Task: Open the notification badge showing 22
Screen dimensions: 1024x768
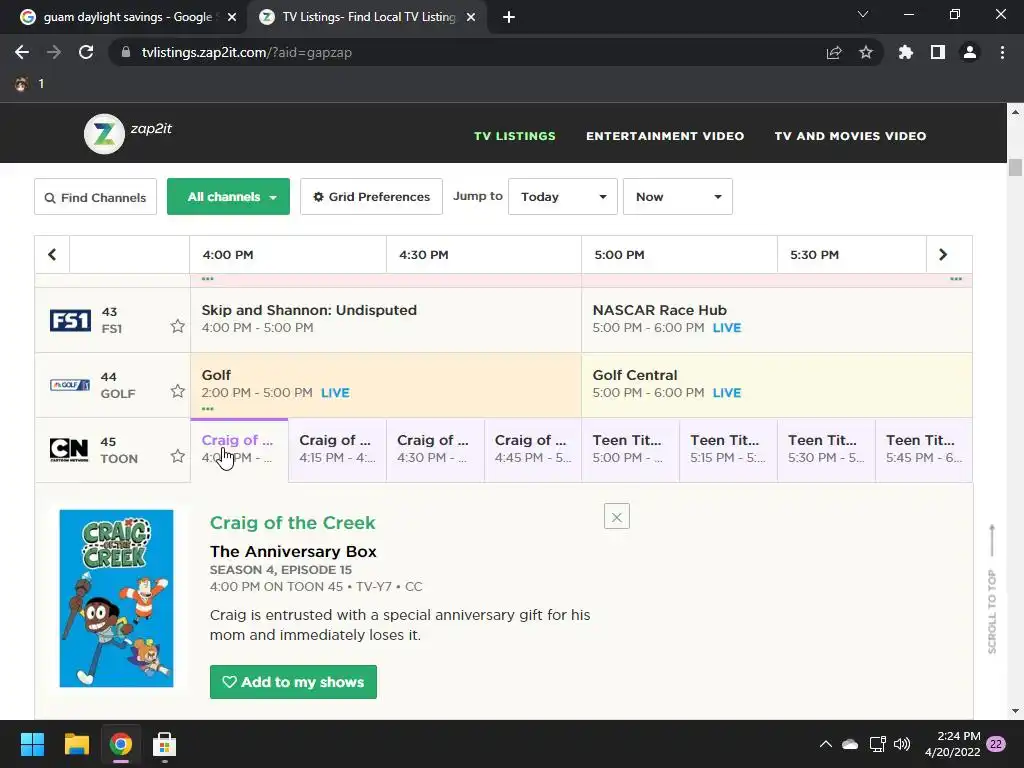Action: (x=996, y=744)
